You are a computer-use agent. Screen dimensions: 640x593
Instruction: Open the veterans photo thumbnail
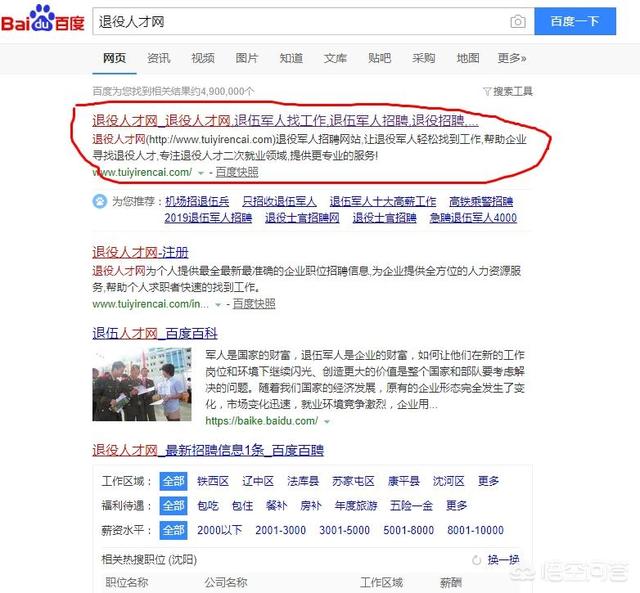[142, 384]
